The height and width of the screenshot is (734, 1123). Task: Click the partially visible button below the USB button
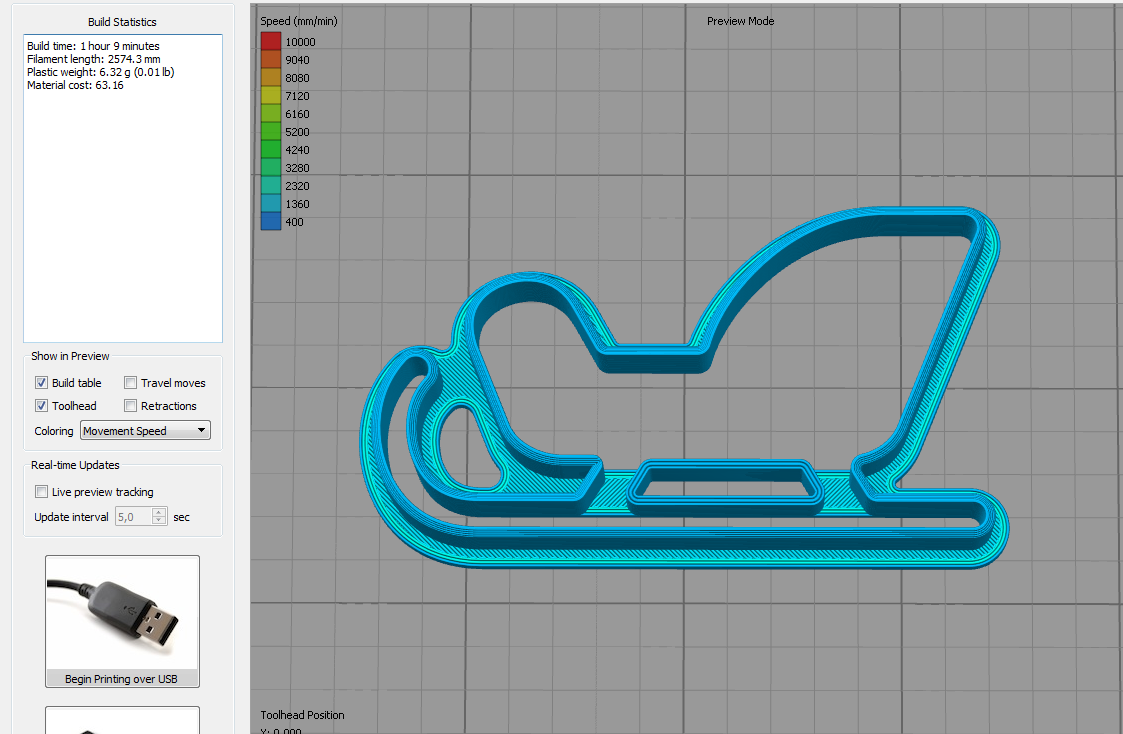(122, 720)
